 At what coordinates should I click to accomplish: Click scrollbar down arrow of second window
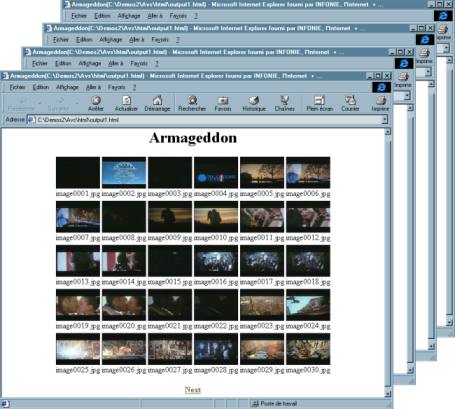[x=410, y=370]
